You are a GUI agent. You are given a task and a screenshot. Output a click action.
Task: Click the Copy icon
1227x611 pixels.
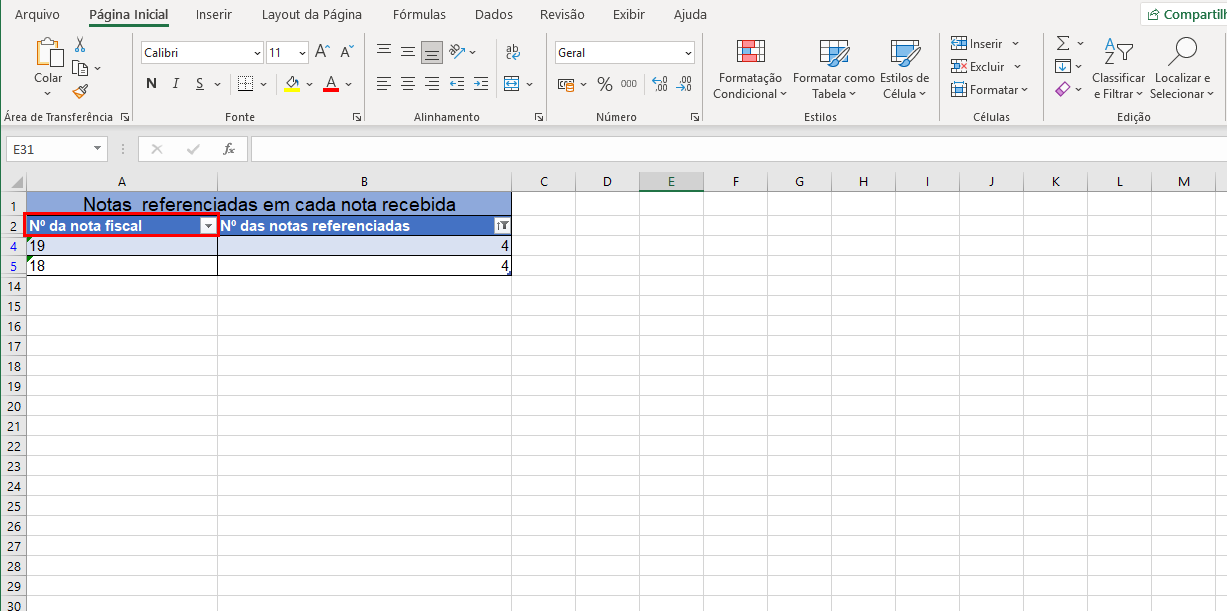point(80,68)
